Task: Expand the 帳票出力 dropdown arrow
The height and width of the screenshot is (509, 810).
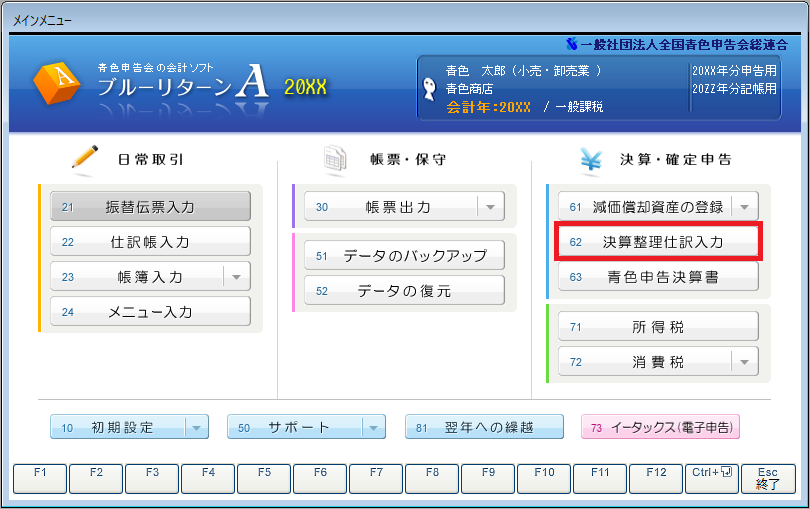Action: pyautogui.click(x=491, y=207)
